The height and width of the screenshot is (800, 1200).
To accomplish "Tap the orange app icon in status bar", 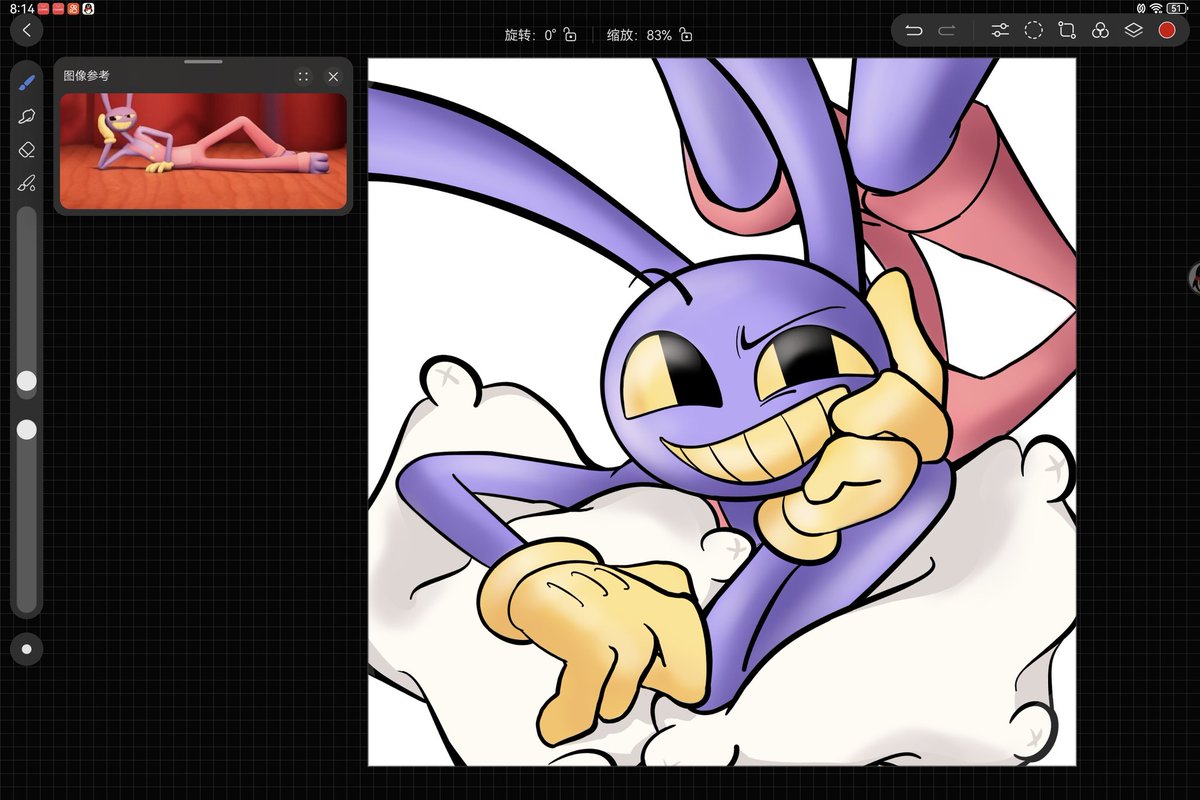I will tap(73, 8).
